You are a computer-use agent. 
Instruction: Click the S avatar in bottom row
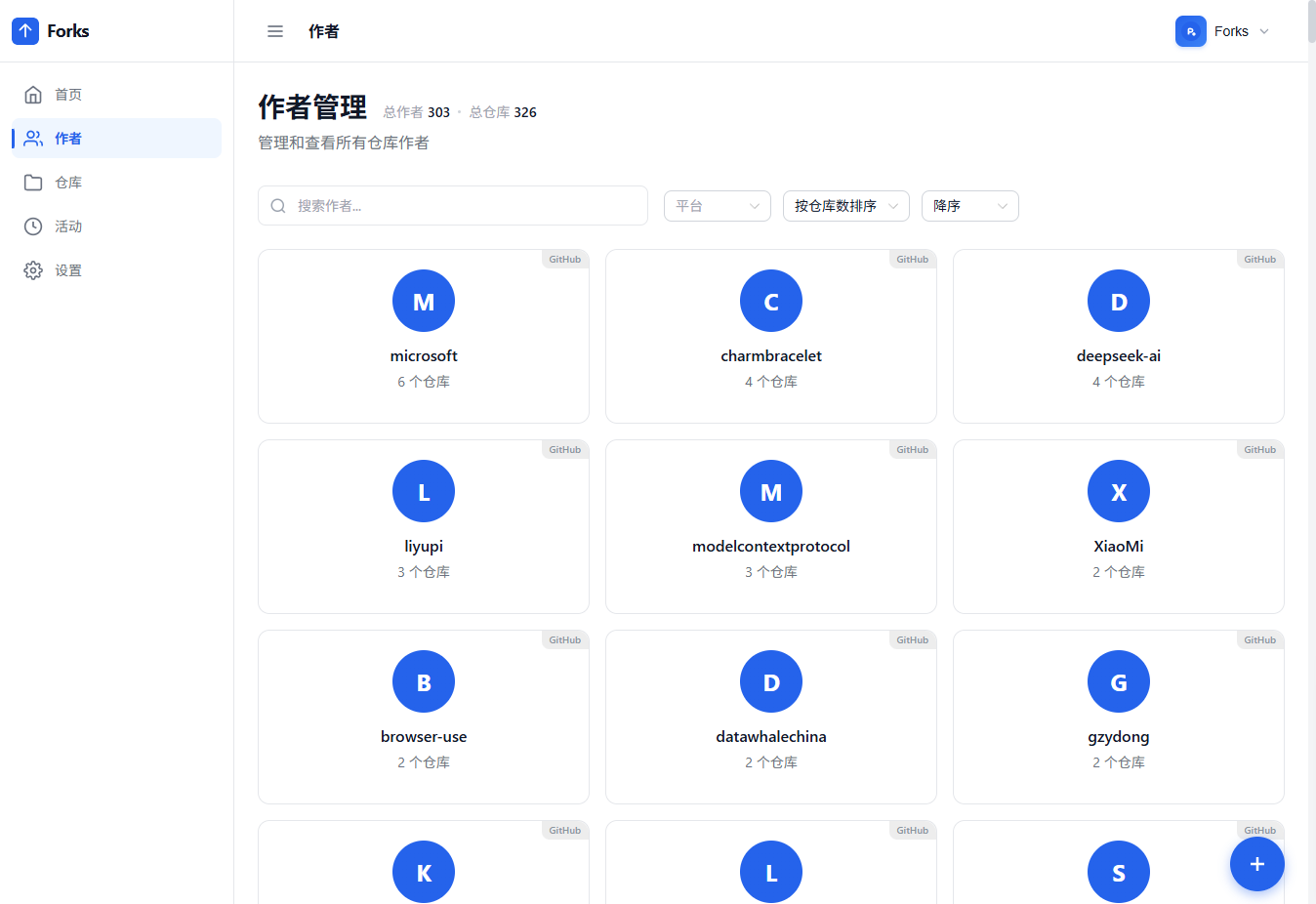pyautogui.click(x=1119, y=872)
